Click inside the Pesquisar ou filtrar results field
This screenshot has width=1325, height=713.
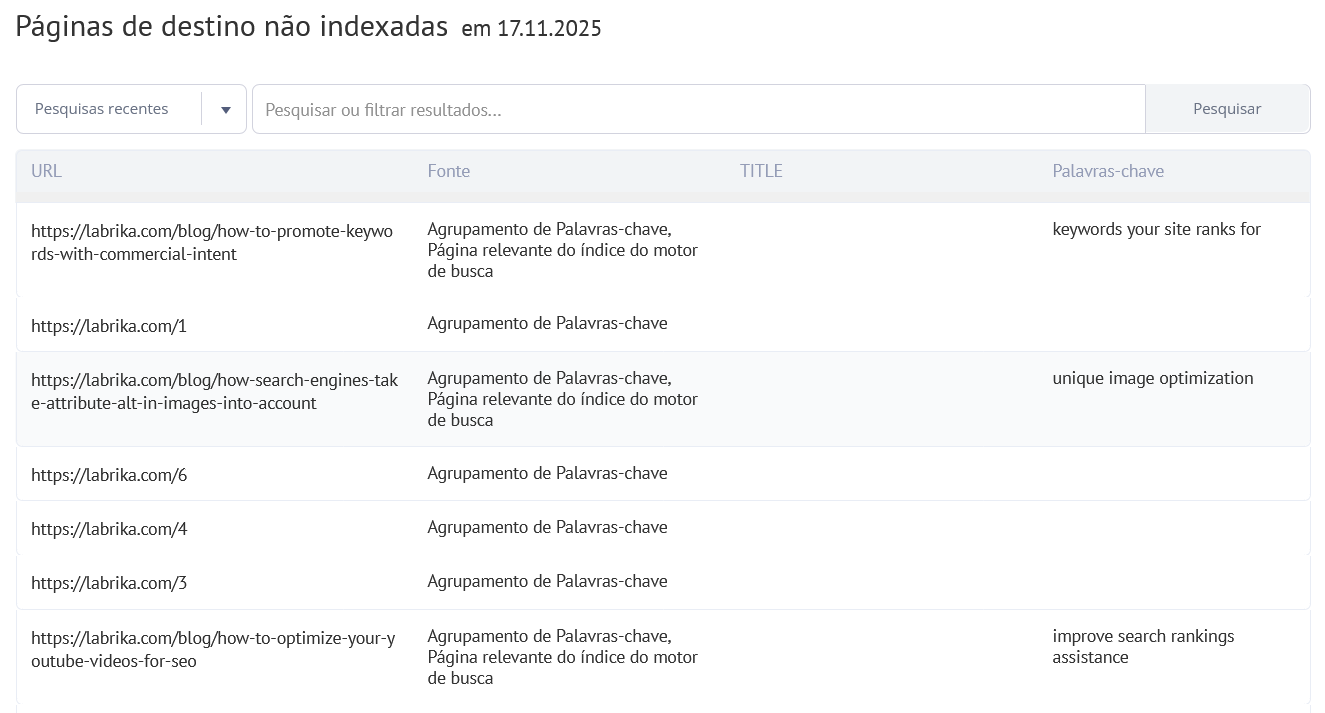(698, 108)
